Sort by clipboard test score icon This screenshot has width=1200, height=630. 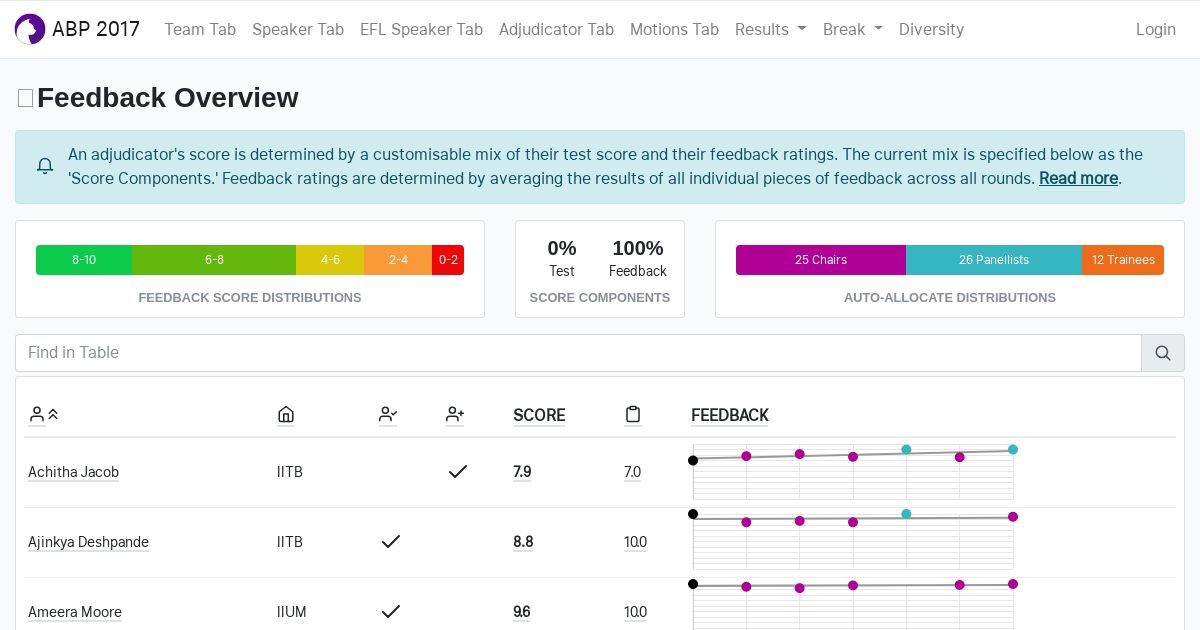click(633, 414)
